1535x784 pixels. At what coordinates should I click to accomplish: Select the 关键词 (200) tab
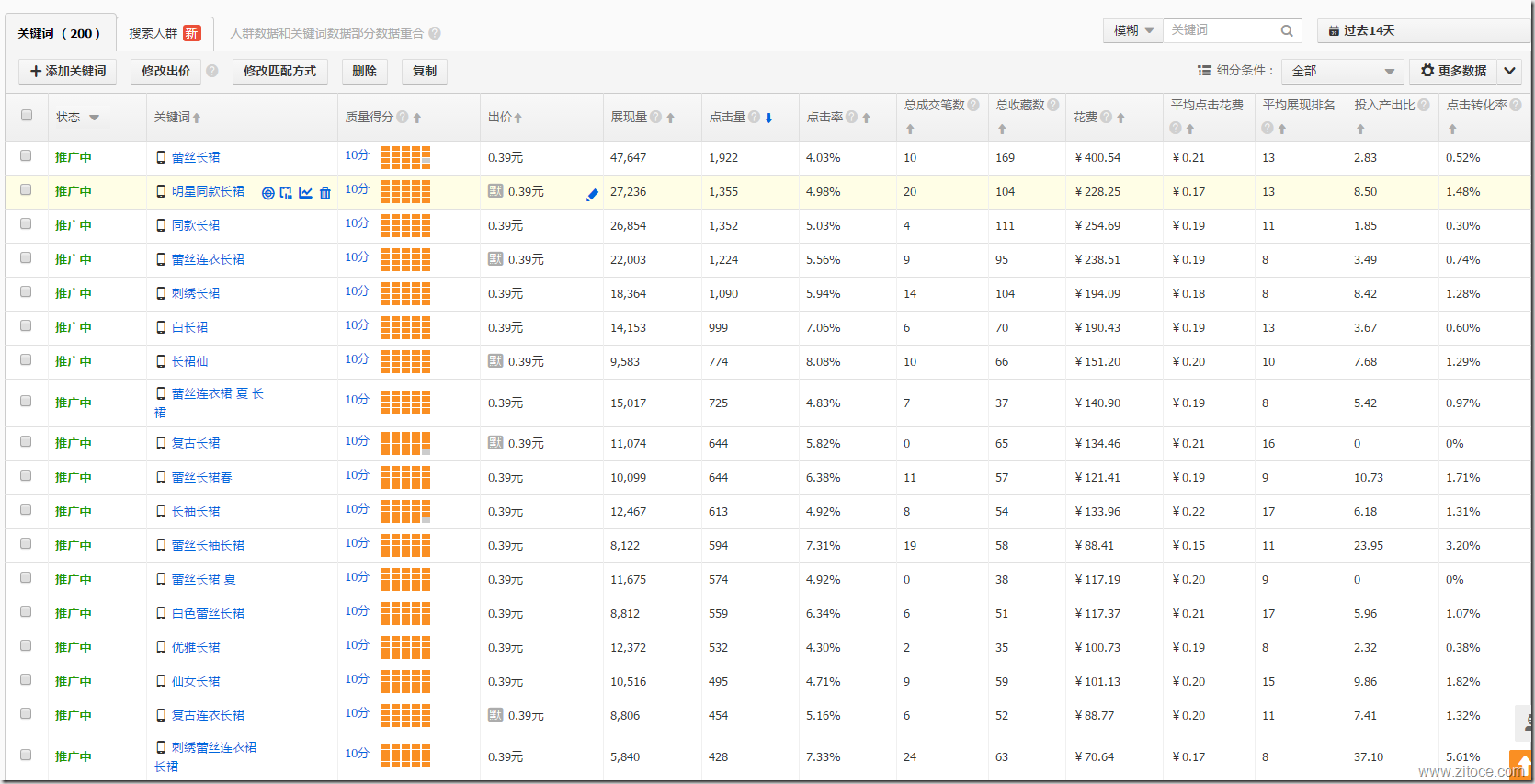59,33
